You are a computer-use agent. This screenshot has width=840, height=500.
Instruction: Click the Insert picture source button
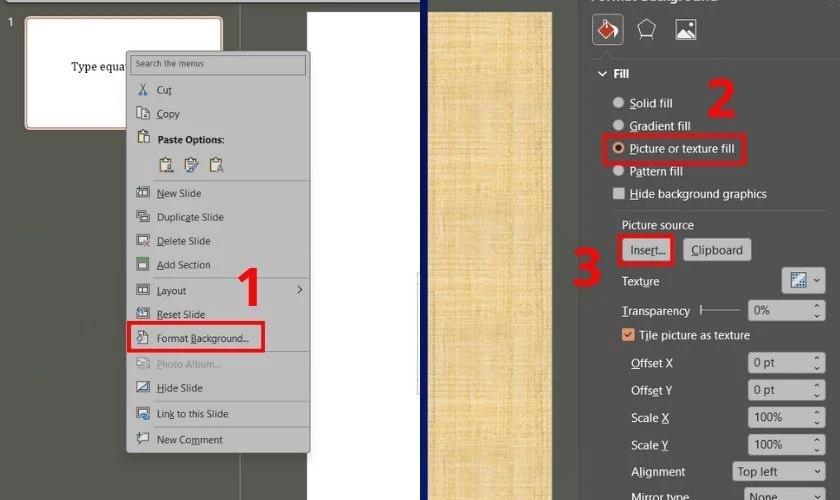[647, 250]
